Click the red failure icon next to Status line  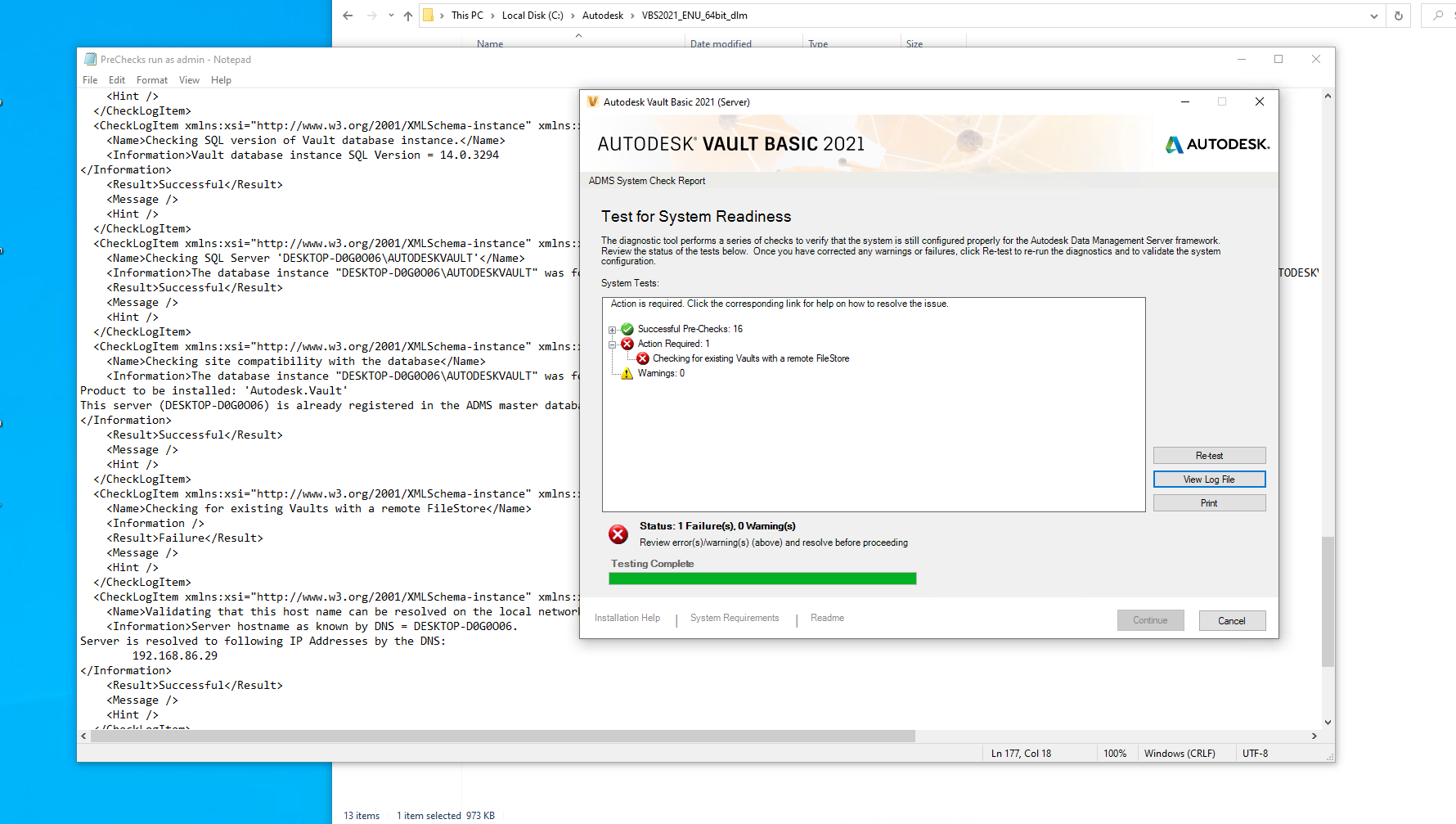pyautogui.click(x=618, y=534)
